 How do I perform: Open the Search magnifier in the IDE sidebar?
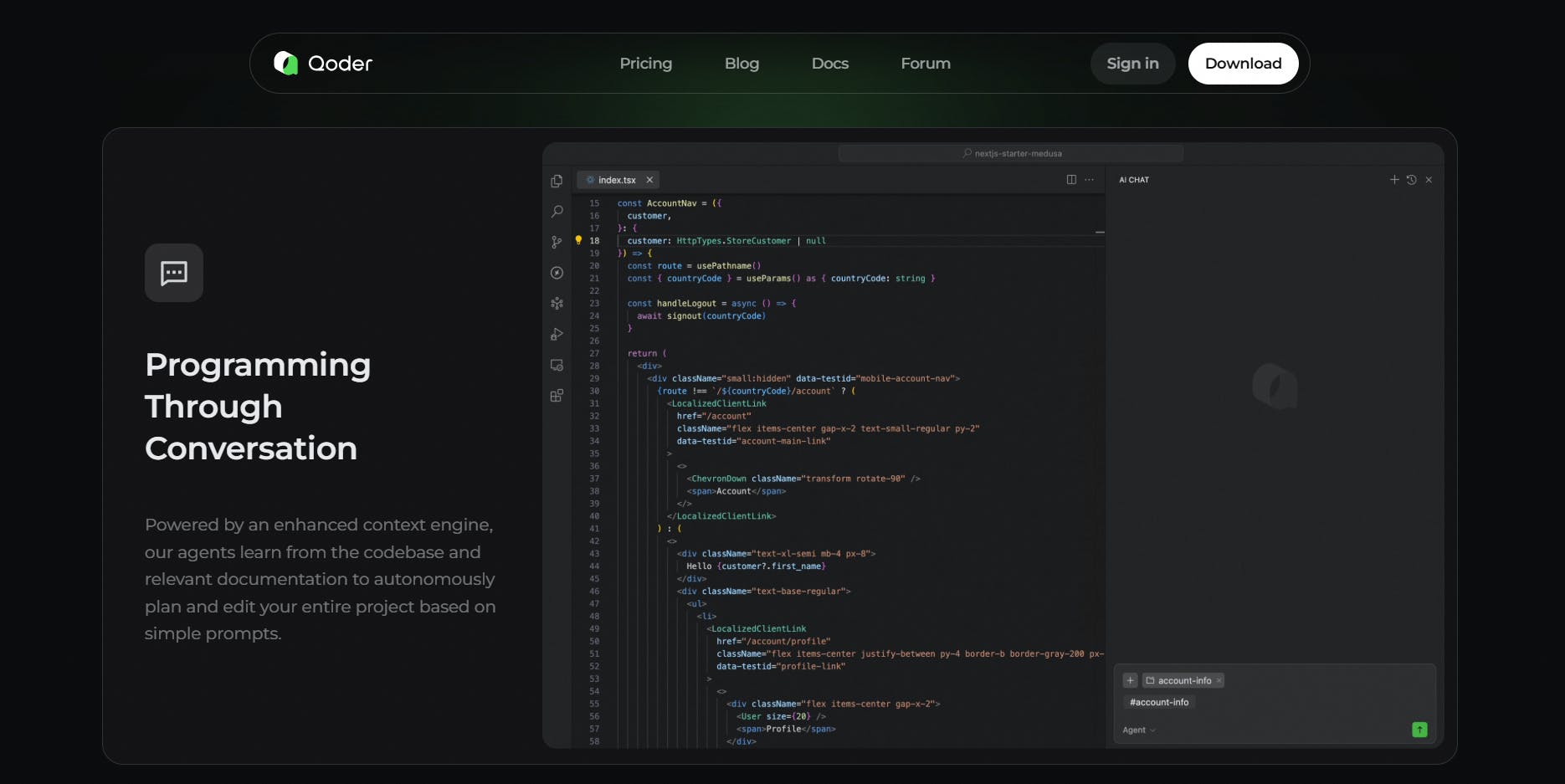pyautogui.click(x=557, y=212)
